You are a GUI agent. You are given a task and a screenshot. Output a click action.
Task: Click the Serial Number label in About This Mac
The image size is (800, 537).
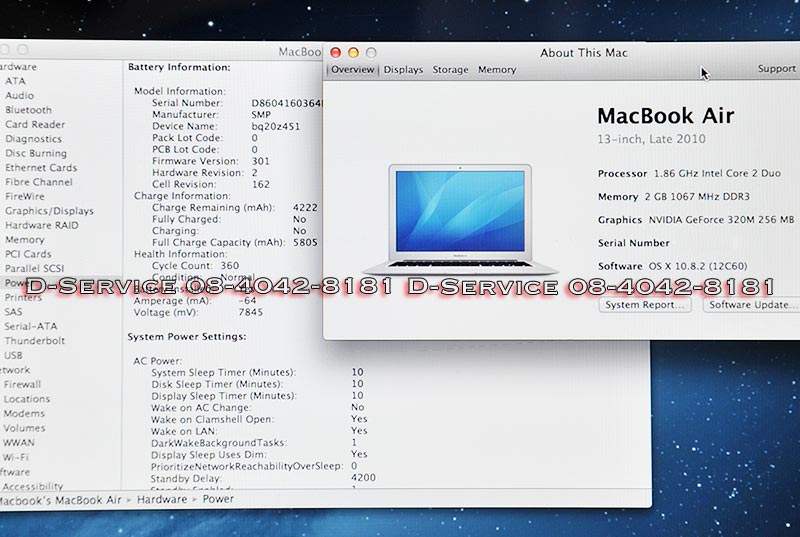[x=634, y=243]
